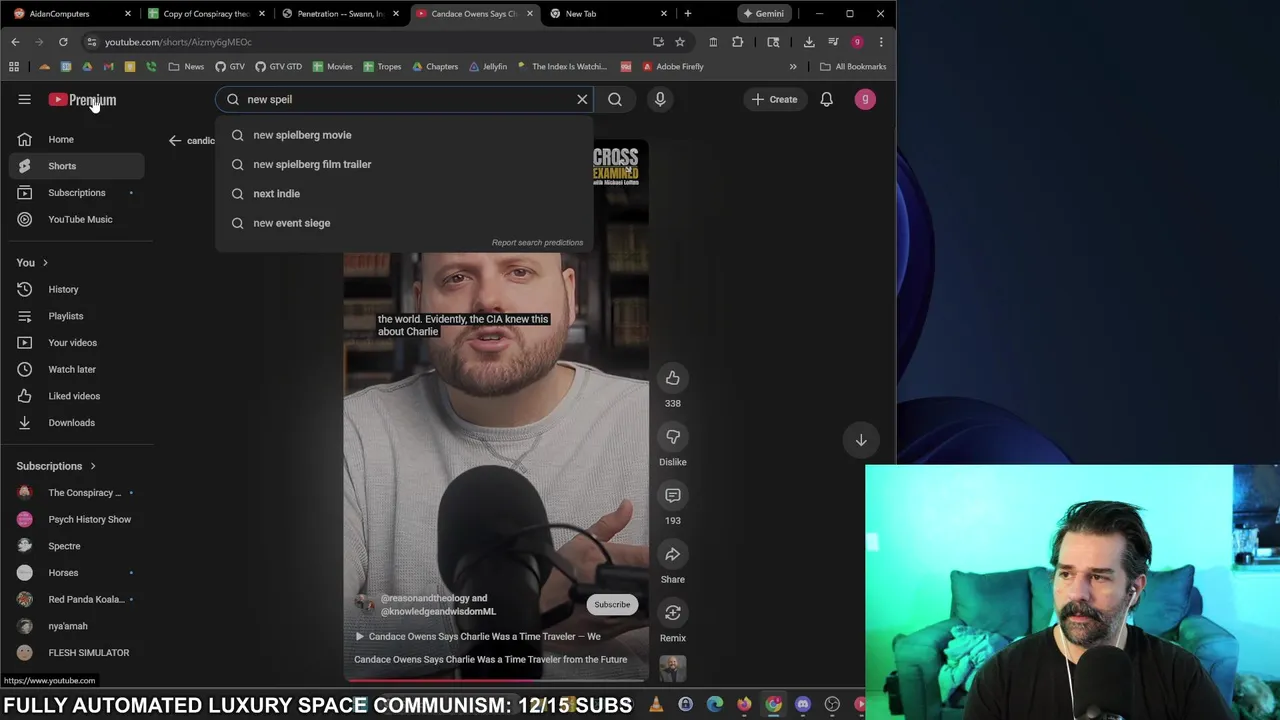
Task: Open the YouTube guide hamburger menu
Action: point(25,99)
